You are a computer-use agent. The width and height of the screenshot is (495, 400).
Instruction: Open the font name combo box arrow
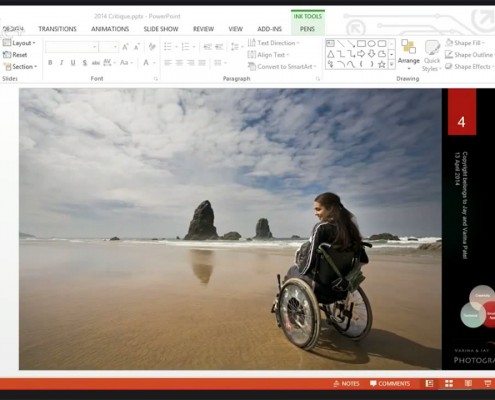pos(95,47)
